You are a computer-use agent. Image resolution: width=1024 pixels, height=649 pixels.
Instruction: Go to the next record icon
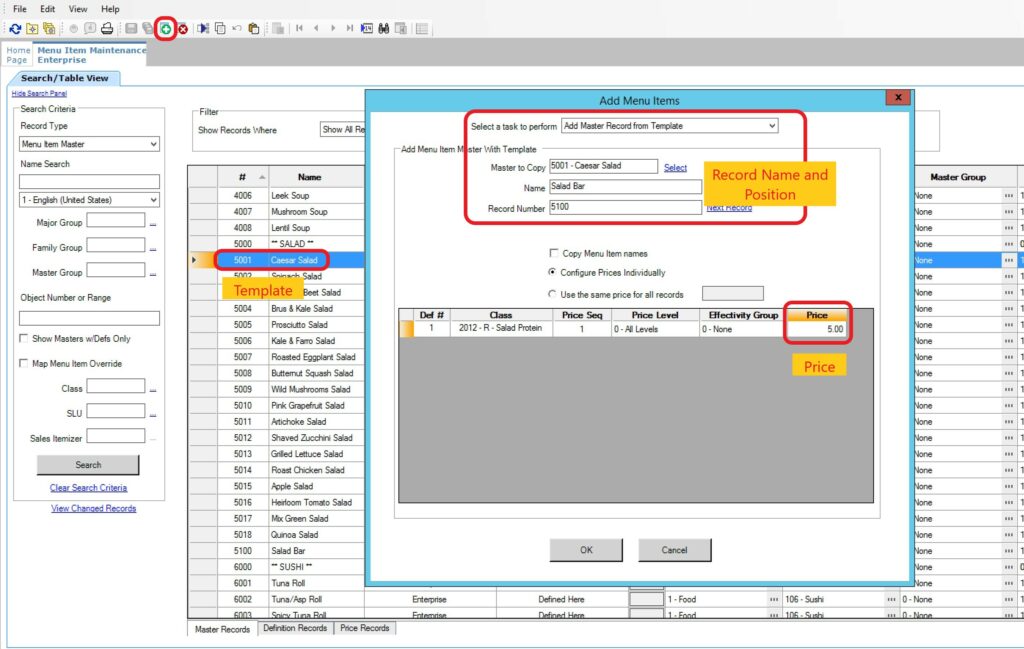(x=333, y=29)
